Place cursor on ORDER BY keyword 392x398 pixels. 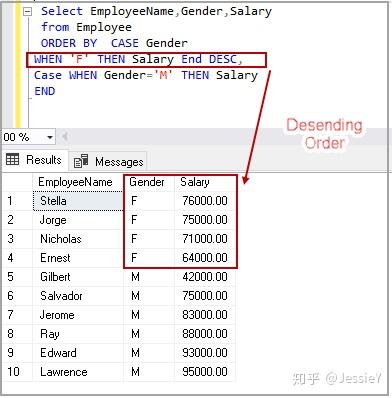tap(69, 43)
